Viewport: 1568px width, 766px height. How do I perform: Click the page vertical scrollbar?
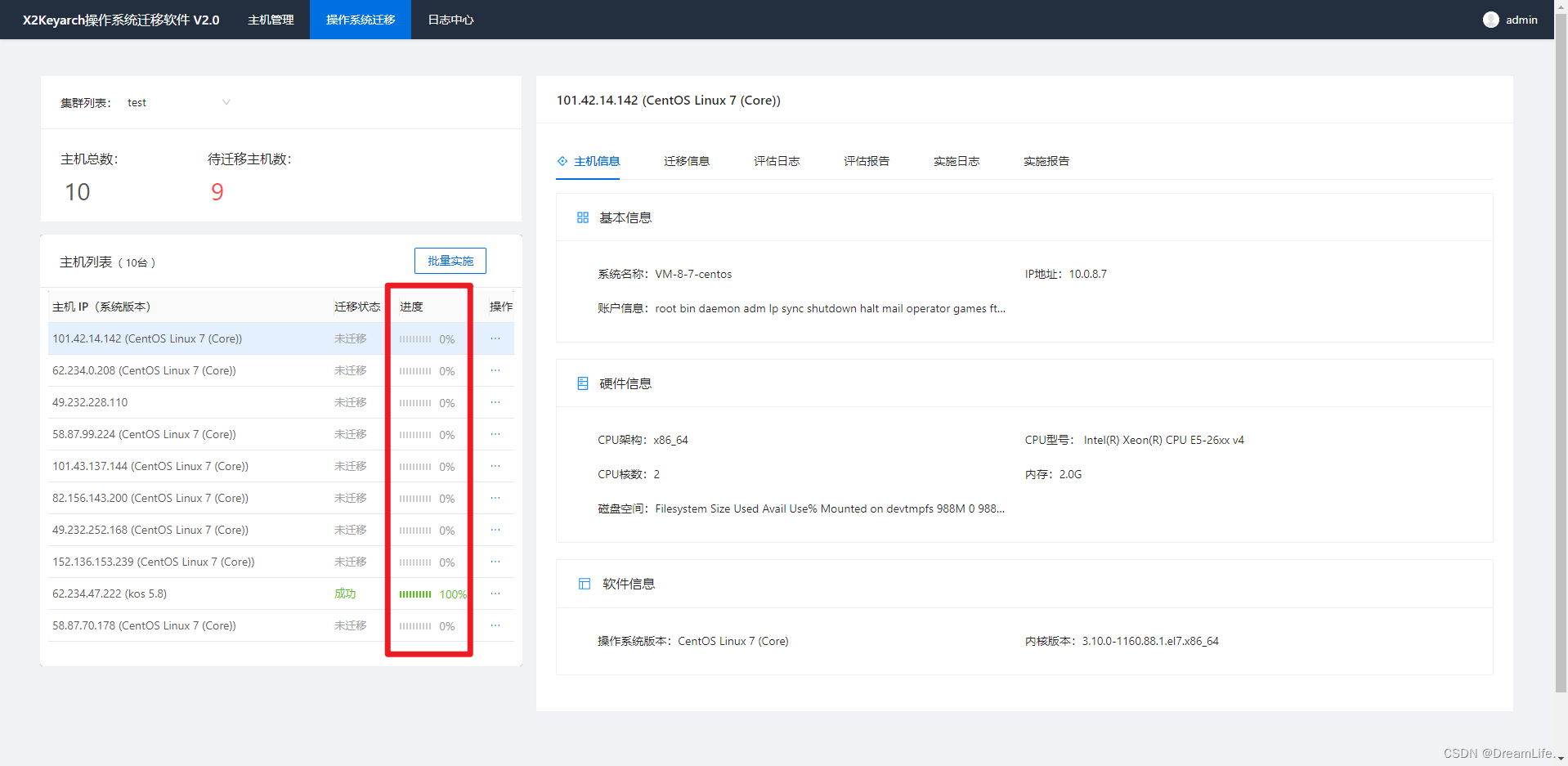[1561, 352]
